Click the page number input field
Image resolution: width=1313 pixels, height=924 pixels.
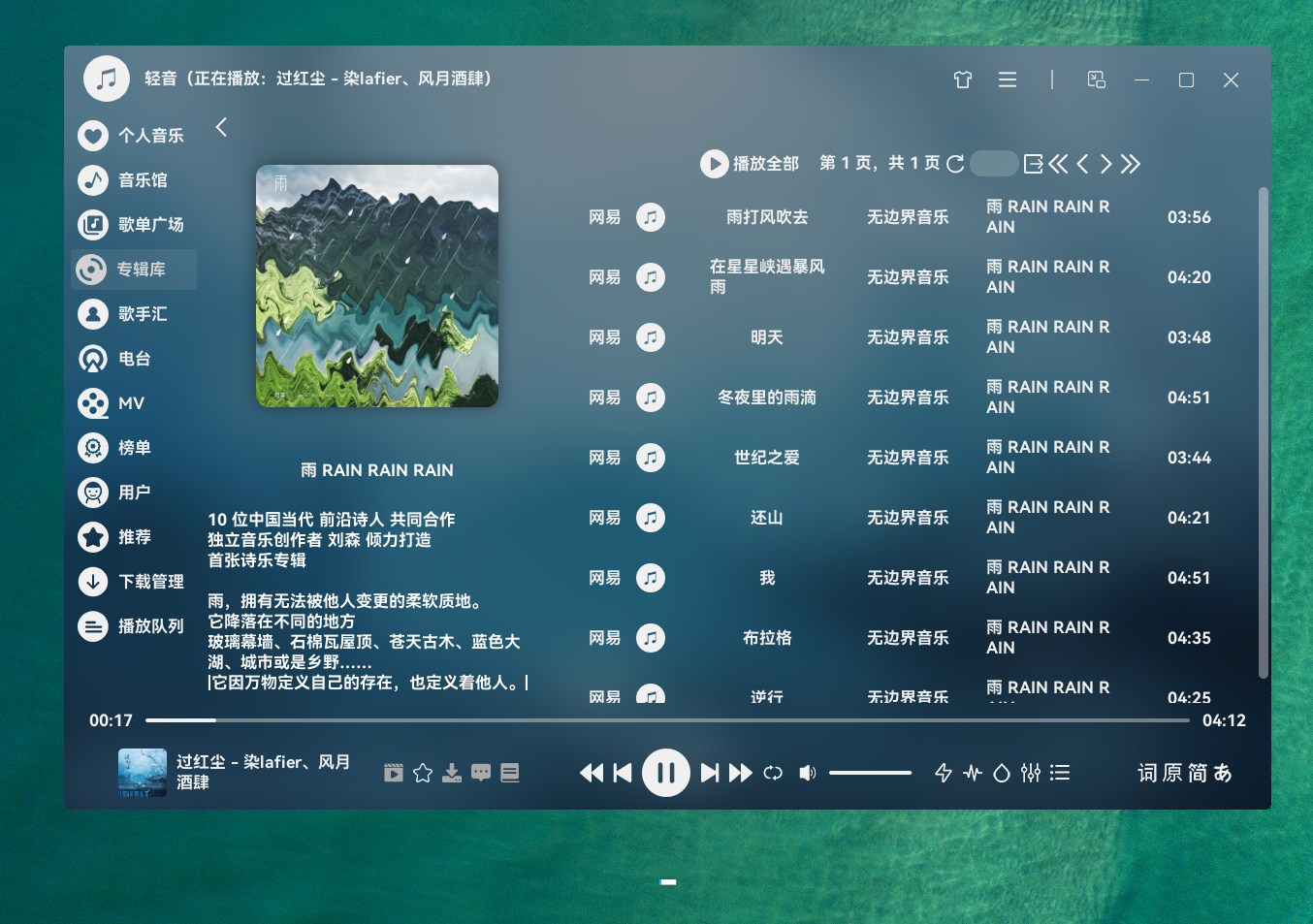994,163
